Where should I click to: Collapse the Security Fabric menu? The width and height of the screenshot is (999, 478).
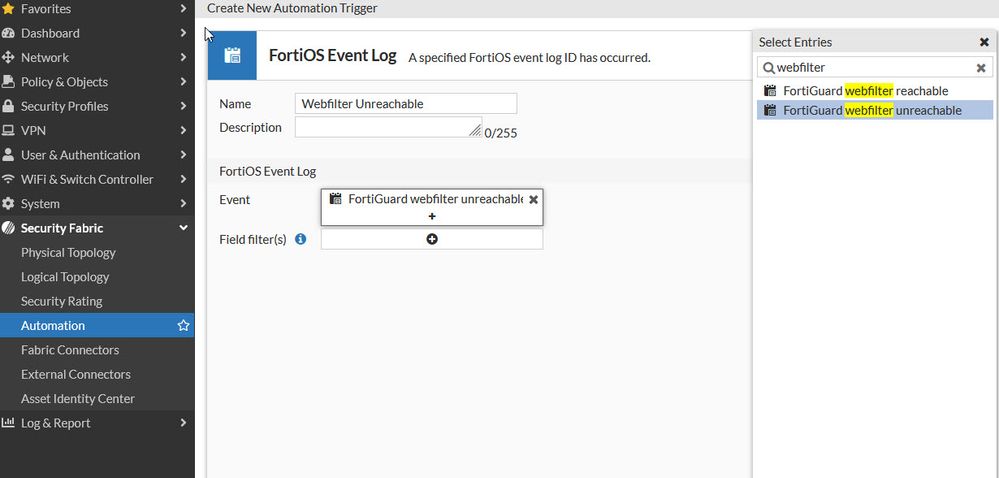pos(183,228)
